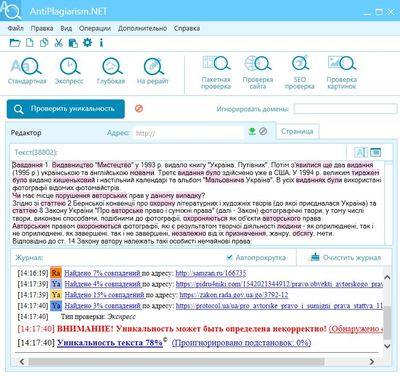Viewport: 400px width, 376px height.
Task: Click the journal vertical scrollbar thumb
Action: coord(387,322)
